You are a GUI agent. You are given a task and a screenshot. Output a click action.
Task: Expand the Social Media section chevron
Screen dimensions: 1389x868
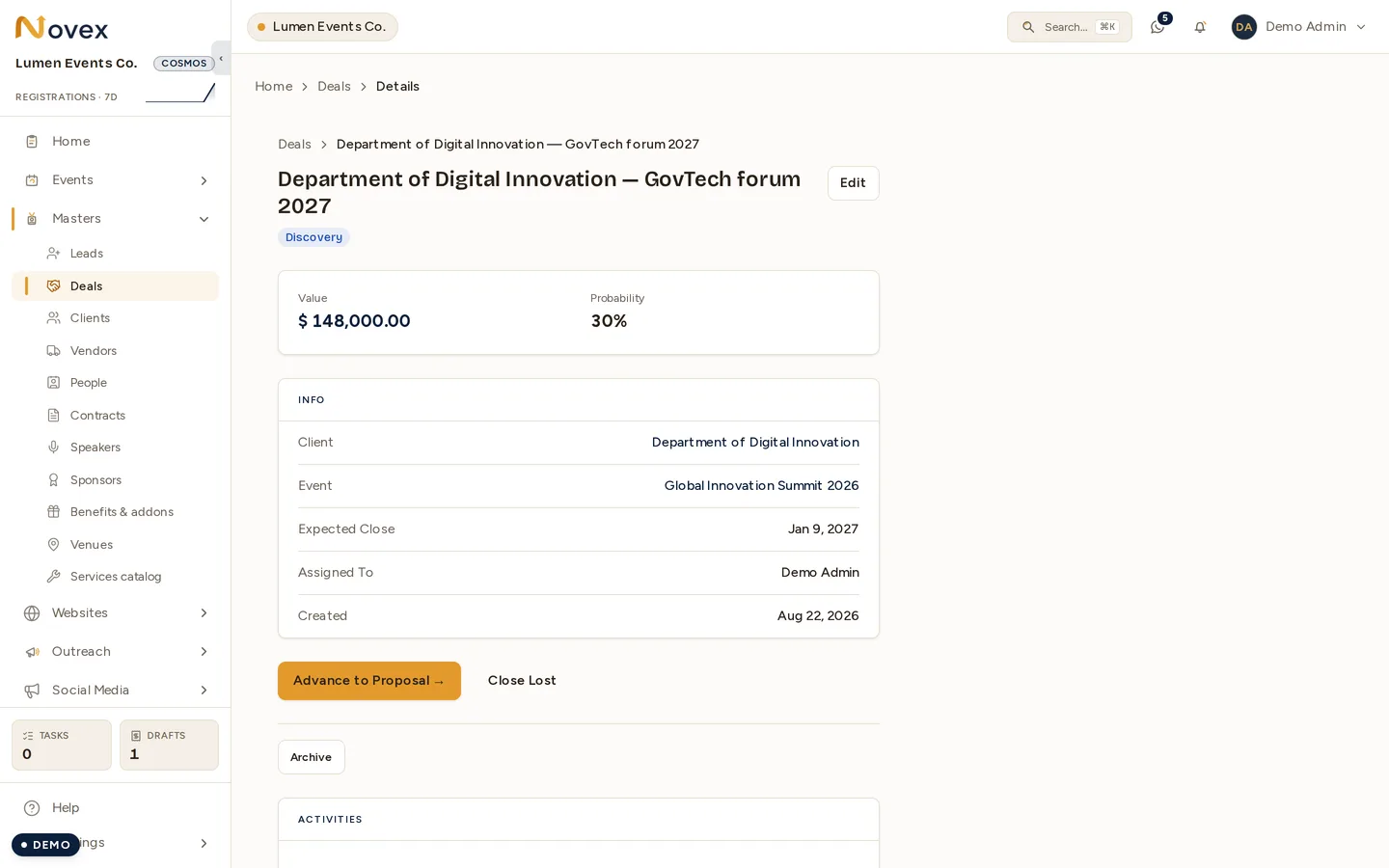(204, 691)
